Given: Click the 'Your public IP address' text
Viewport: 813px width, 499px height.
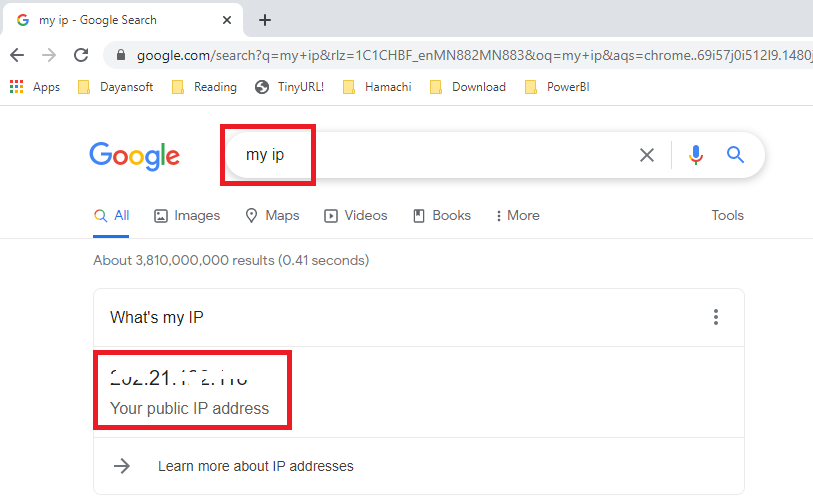Looking at the screenshot, I should click(x=190, y=409).
